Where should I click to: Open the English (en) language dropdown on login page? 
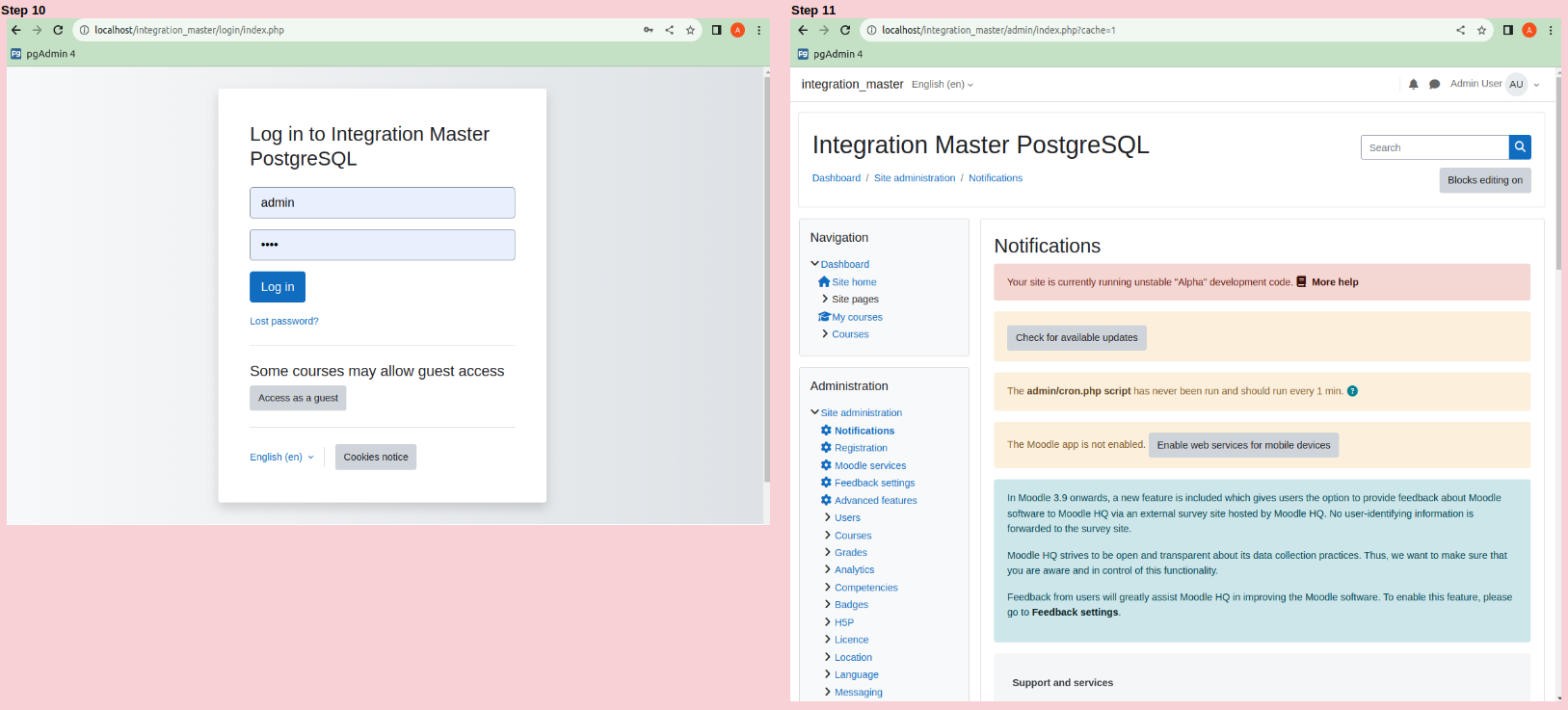pos(281,457)
